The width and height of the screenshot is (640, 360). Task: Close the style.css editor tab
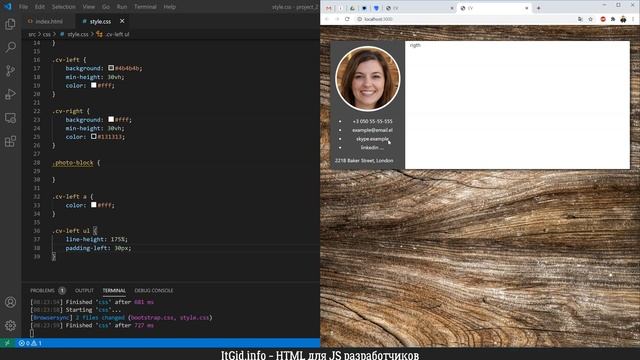pyautogui.click(x=122, y=21)
